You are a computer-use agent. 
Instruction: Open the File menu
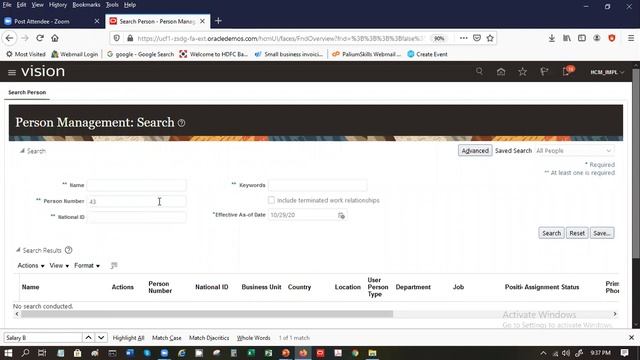(7, 5)
